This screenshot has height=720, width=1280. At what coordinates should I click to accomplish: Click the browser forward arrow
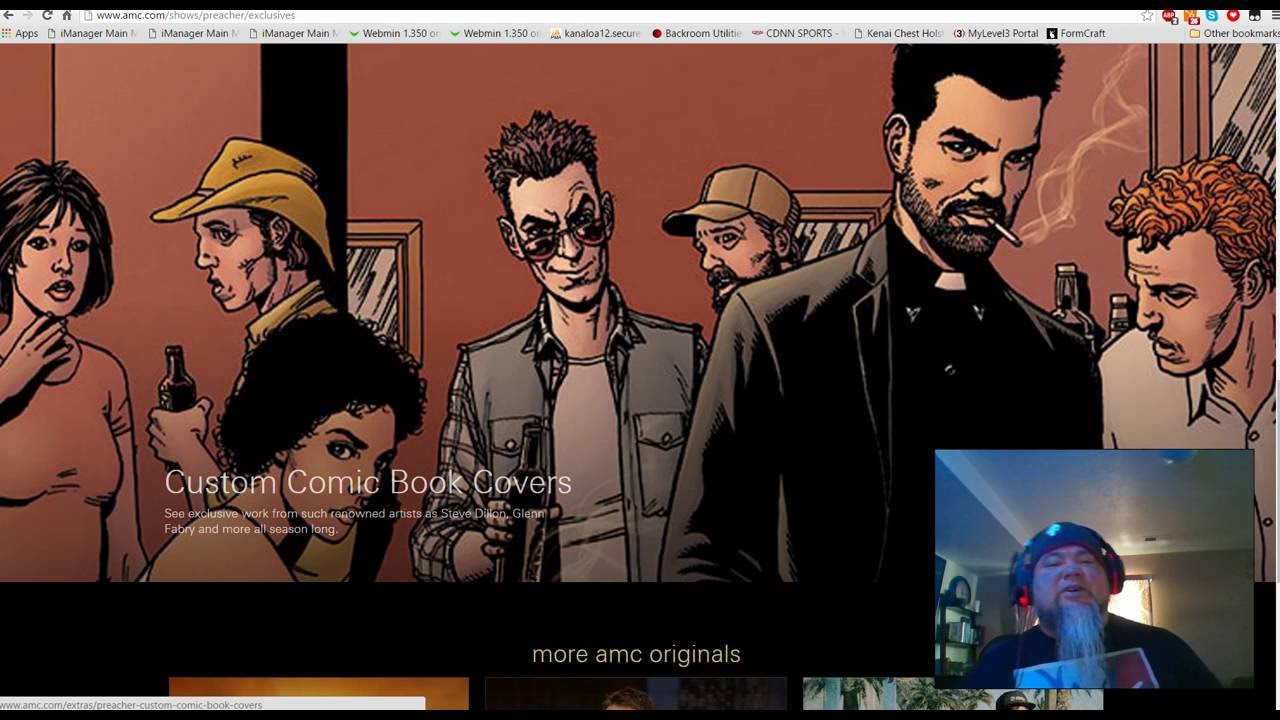(27, 15)
